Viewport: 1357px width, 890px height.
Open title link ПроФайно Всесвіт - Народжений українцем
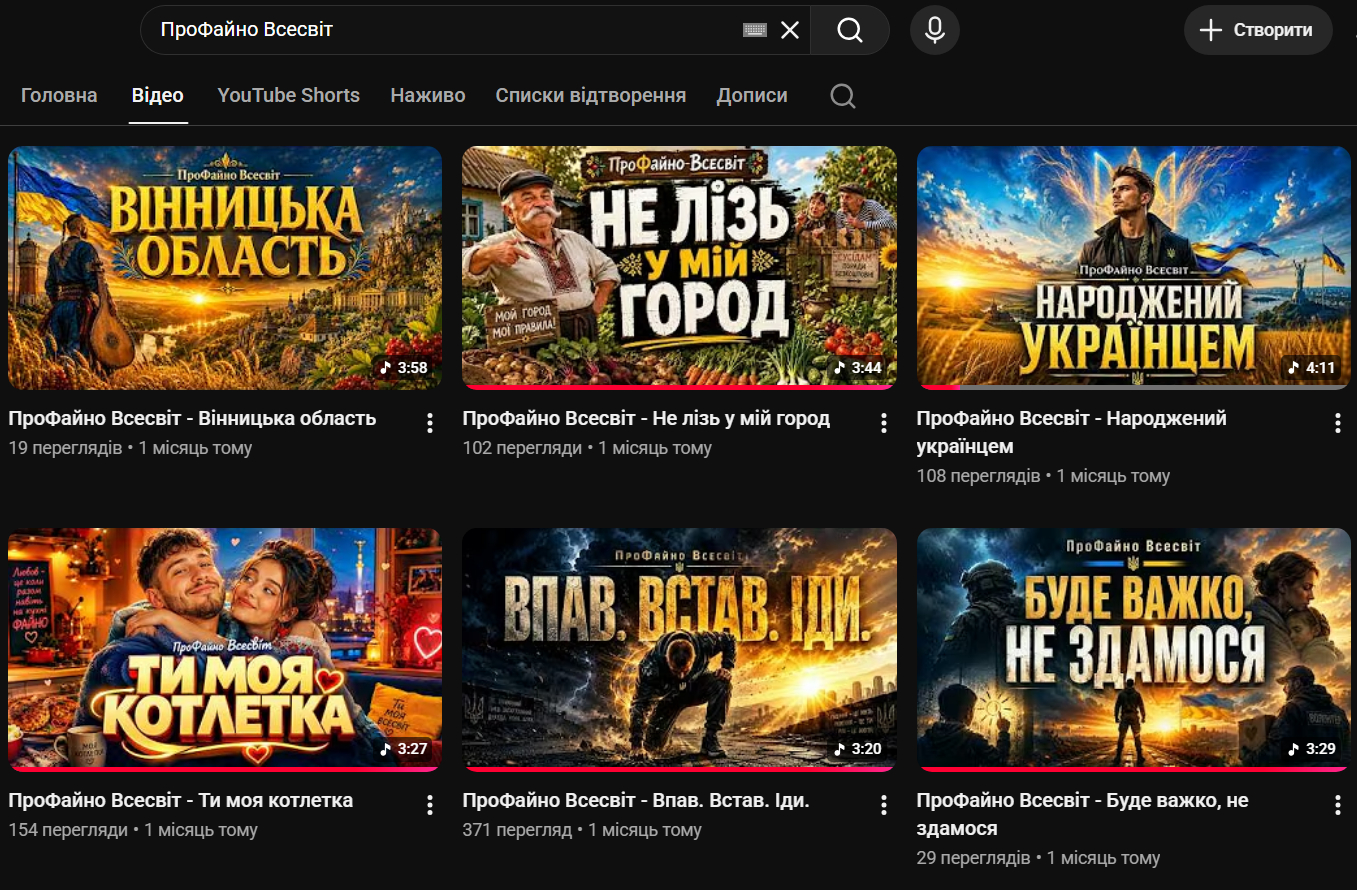1071,432
